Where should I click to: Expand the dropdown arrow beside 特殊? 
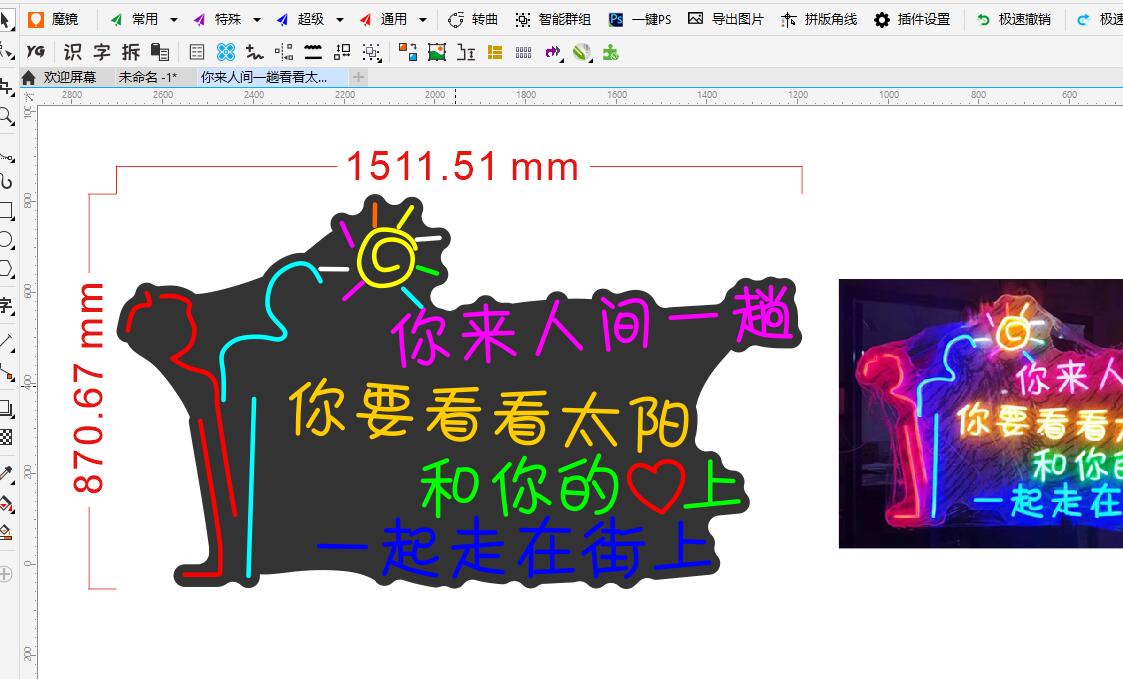click(x=256, y=20)
